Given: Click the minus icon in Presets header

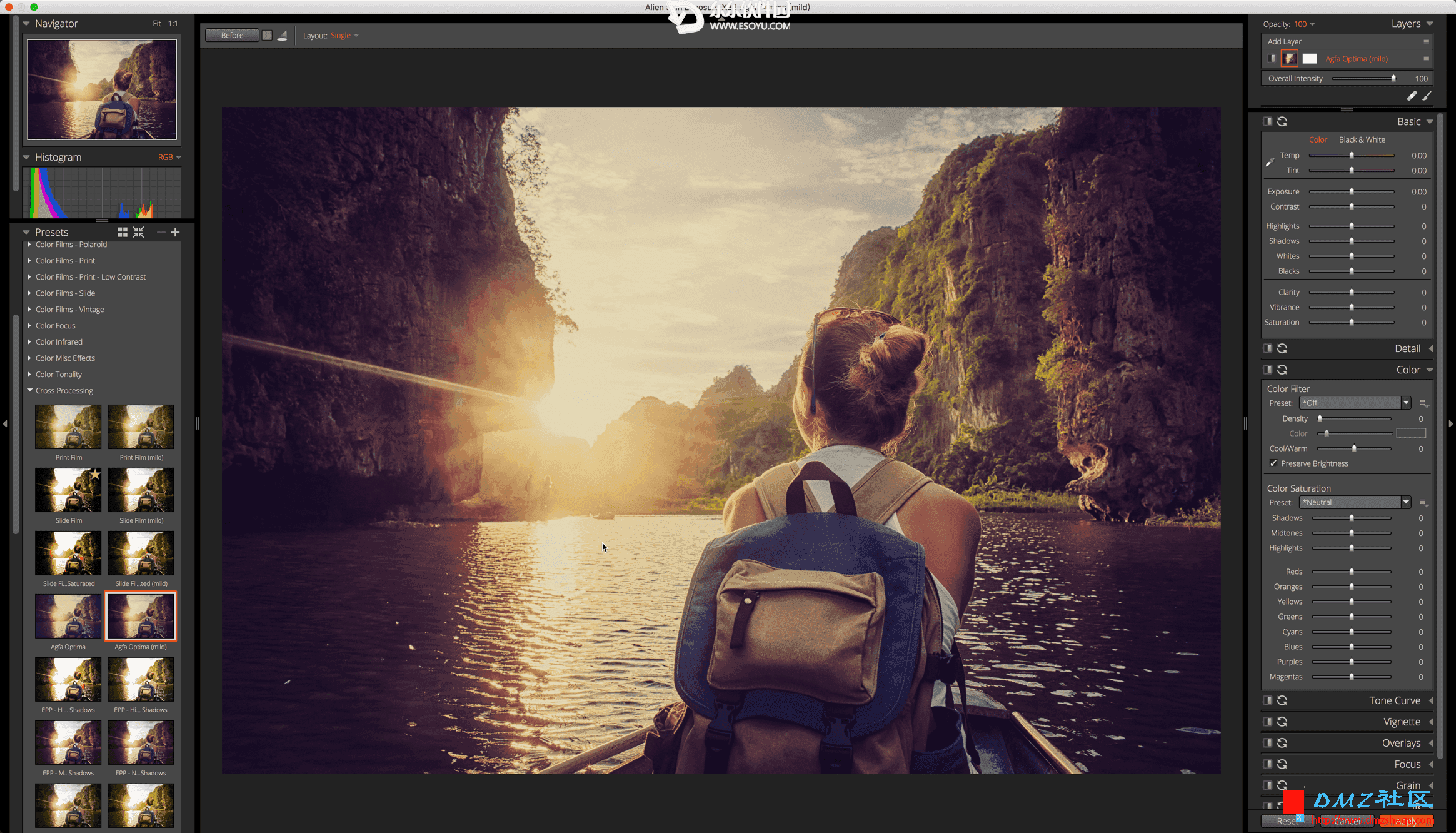Looking at the screenshot, I should (x=161, y=232).
